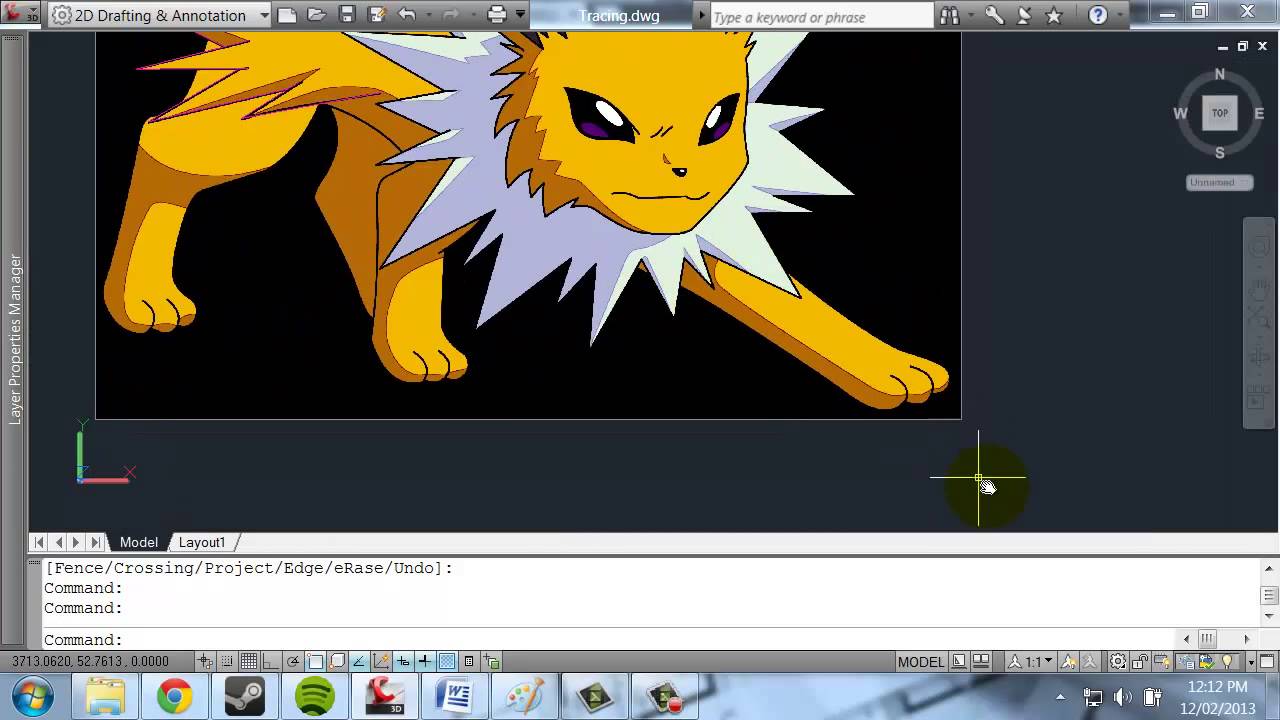Click the toolbar lock padlock icon
Screen dimensions: 1280x720
(x=1140, y=661)
